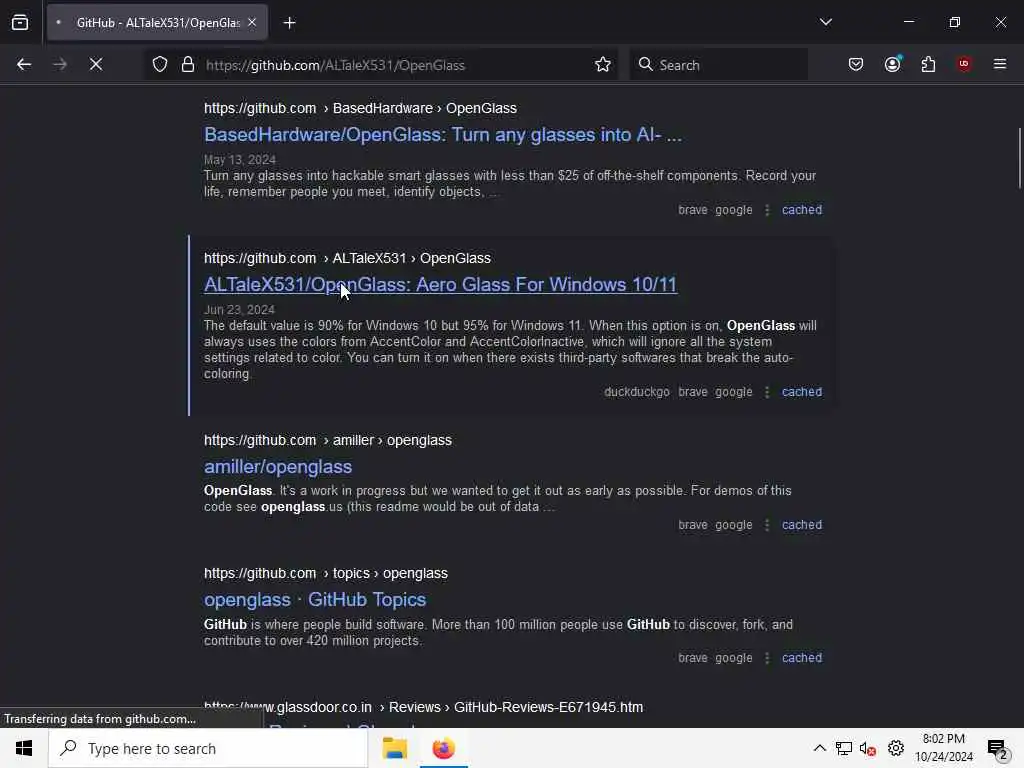The width and height of the screenshot is (1024, 768).
Task: Open Save to Pocket icon
Action: (856, 65)
